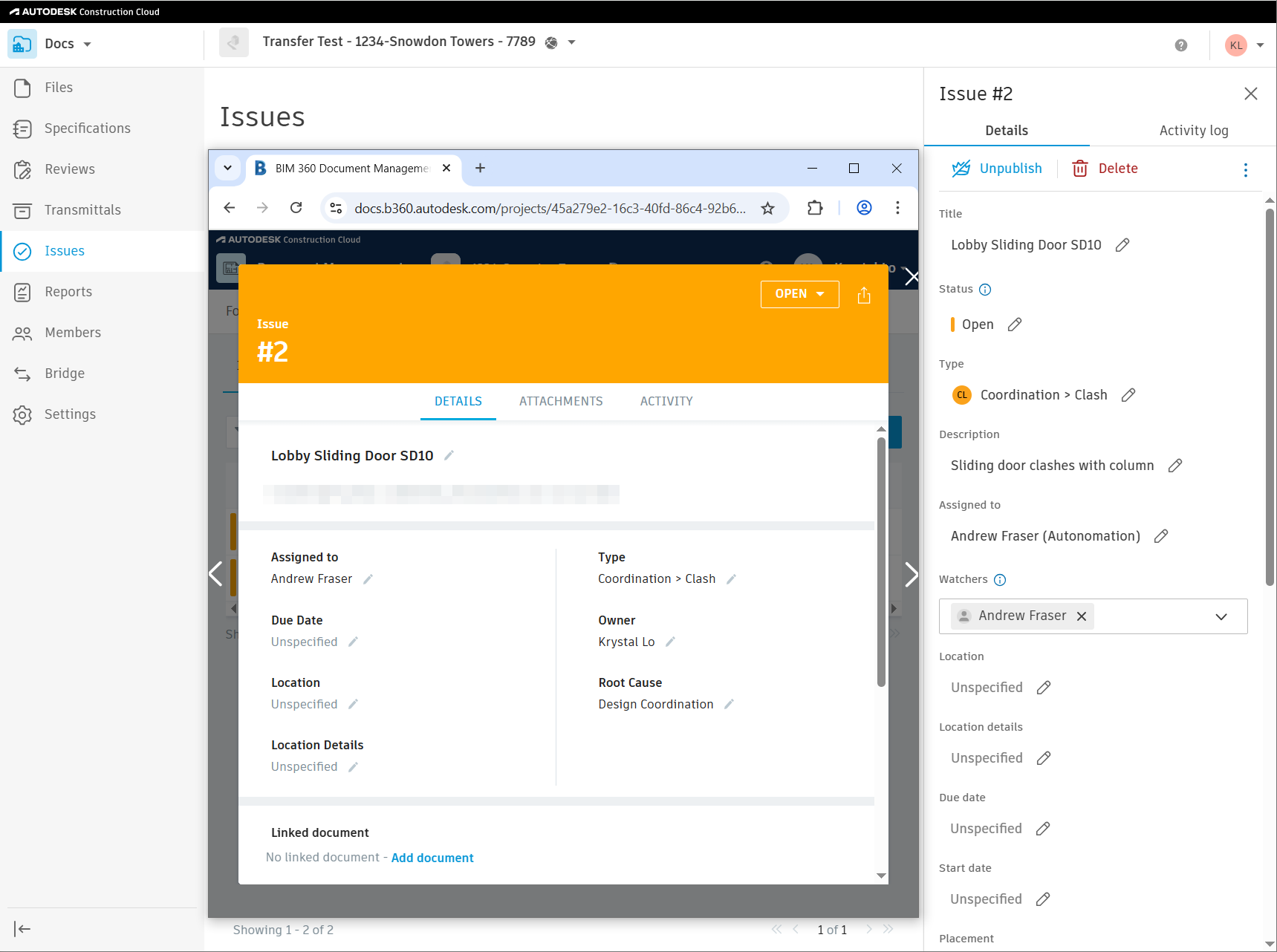Edit the issue description pencil

click(x=1175, y=466)
